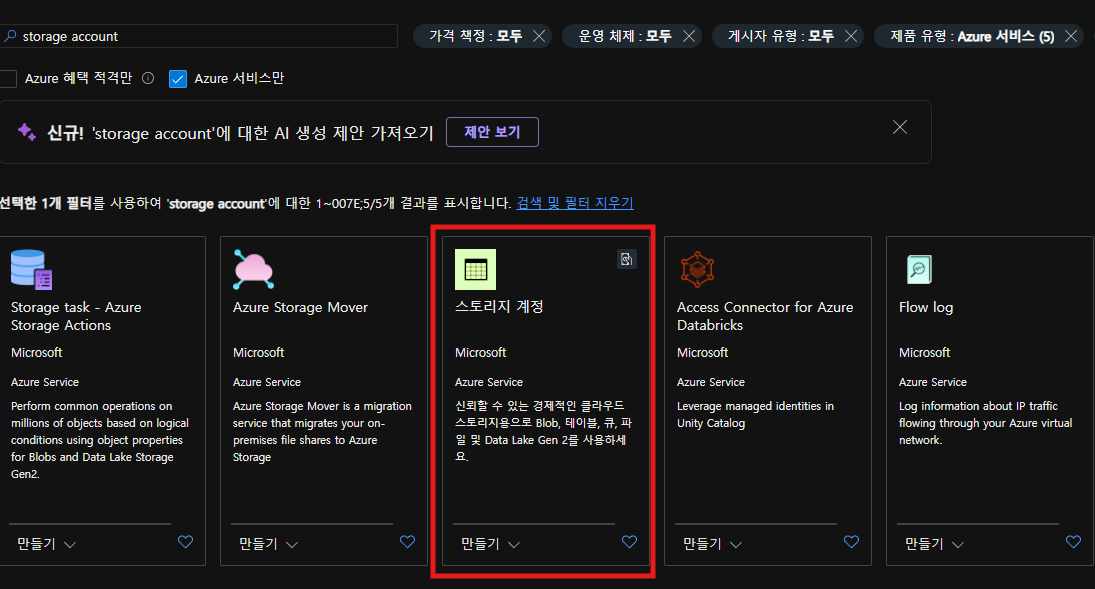Screen dimensions: 1095x589
Task: Click Microsoft publisher on Storage task card
Action: pyautogui.click(x=36, y=353)
